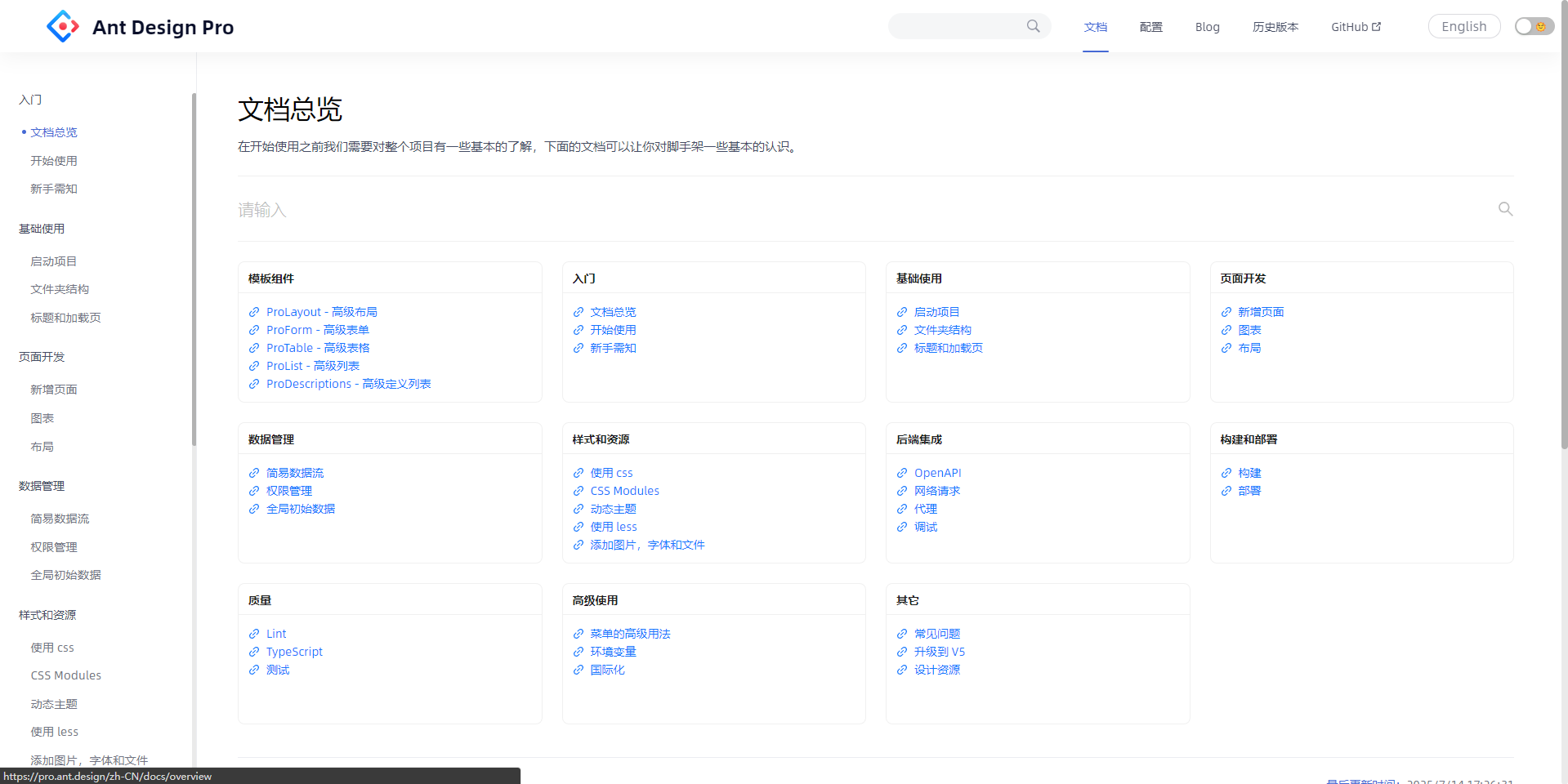
Task: Click link icon beside 构建
Action: click(x=1226, y=473)
